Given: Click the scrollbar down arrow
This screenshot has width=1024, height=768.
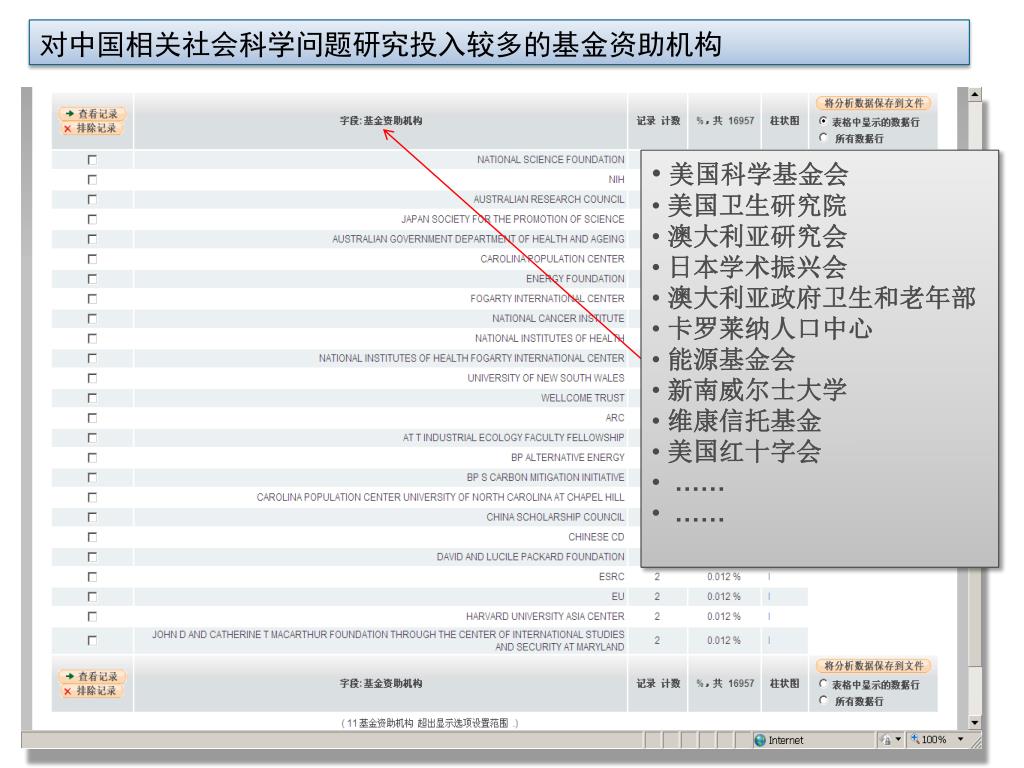Looking at the screenshot, I should click(974, 722).
